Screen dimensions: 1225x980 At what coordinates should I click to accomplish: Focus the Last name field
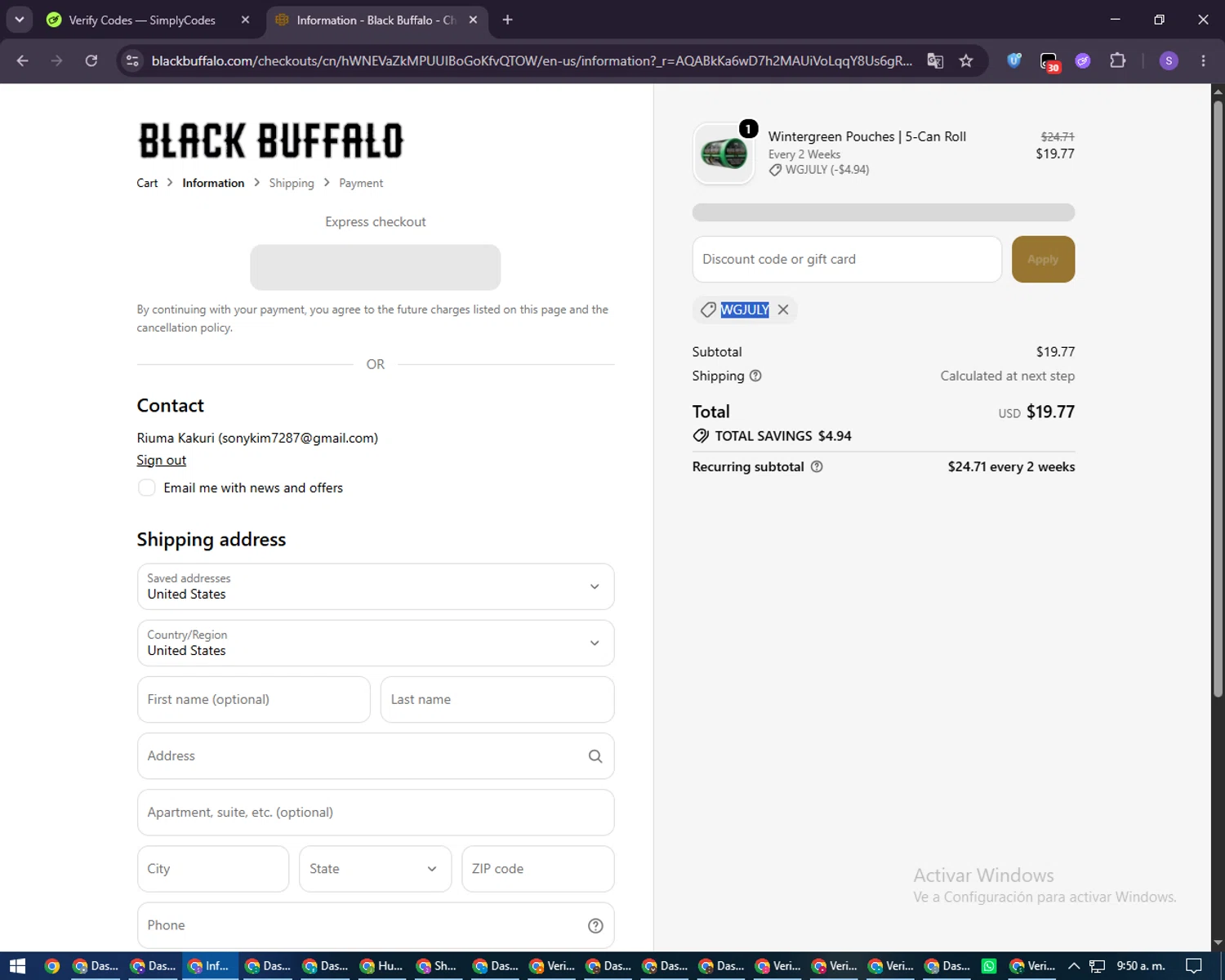[x=497, y=699]
